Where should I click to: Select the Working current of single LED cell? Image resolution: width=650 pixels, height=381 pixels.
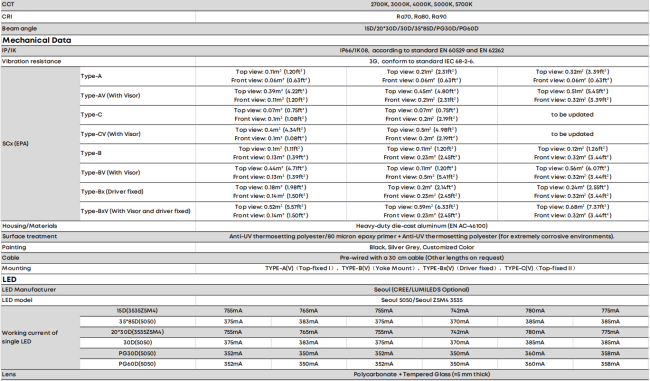click(x=30, y=337)
